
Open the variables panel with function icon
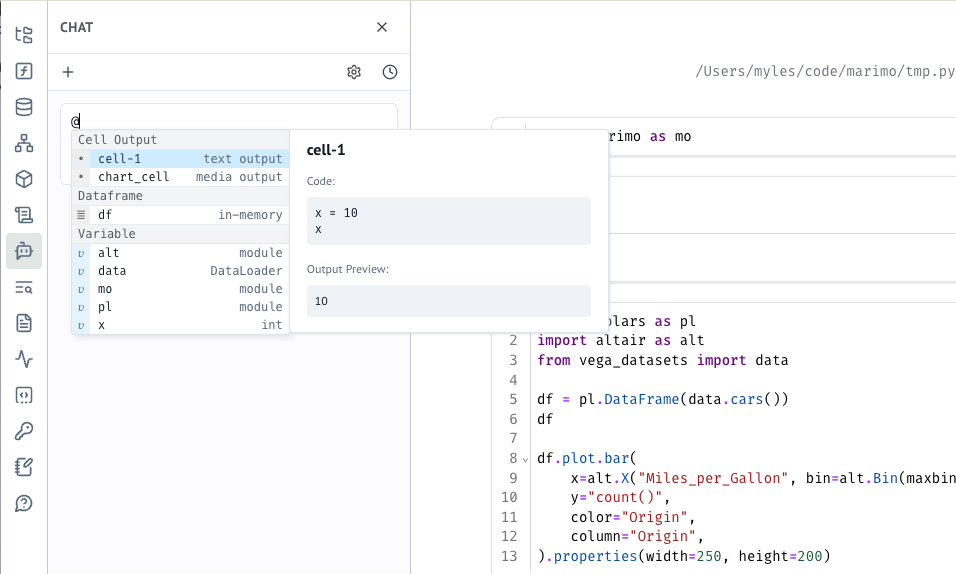[24, 71]
